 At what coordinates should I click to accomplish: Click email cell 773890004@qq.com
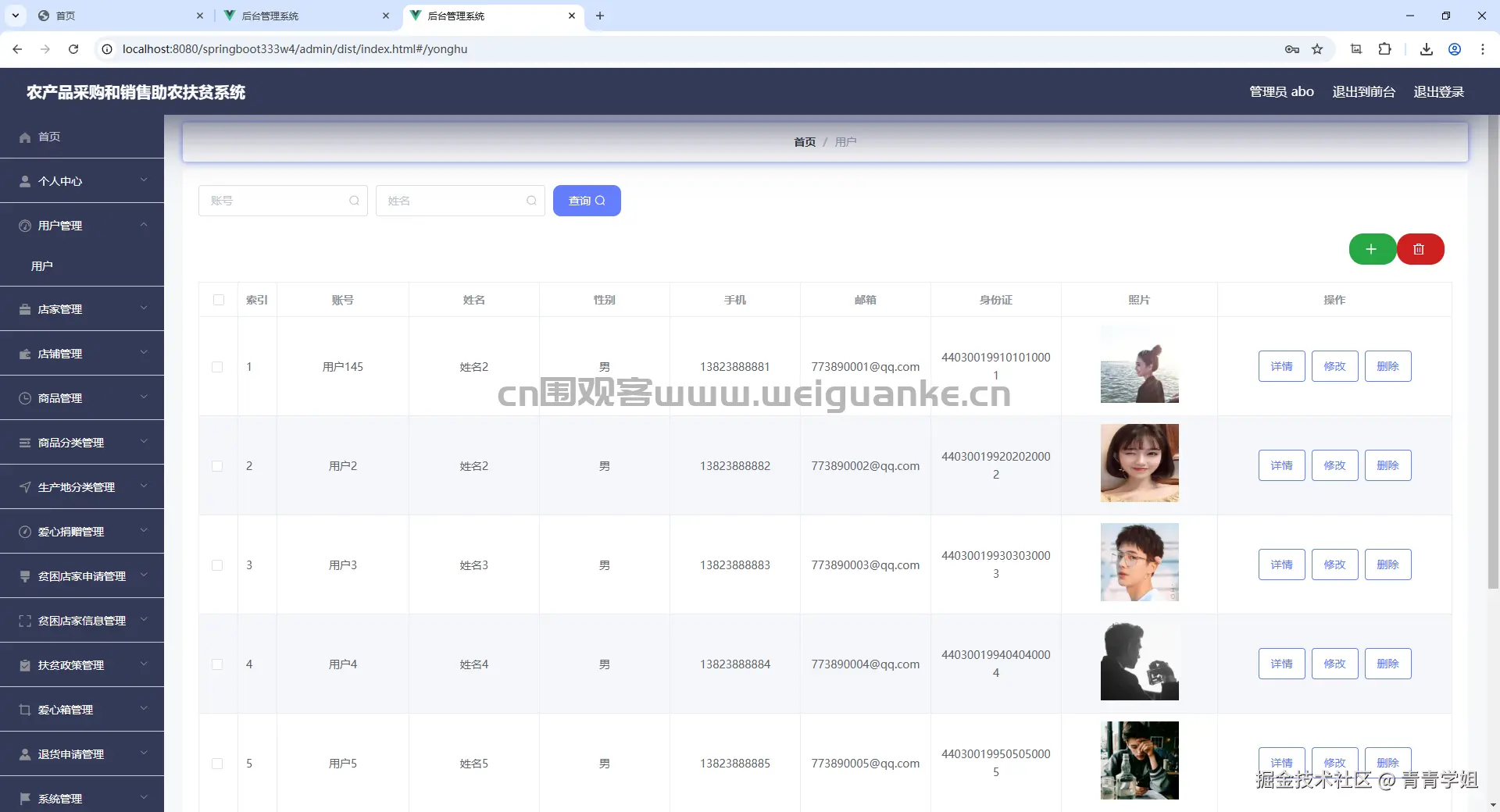(x=865, y=664)
